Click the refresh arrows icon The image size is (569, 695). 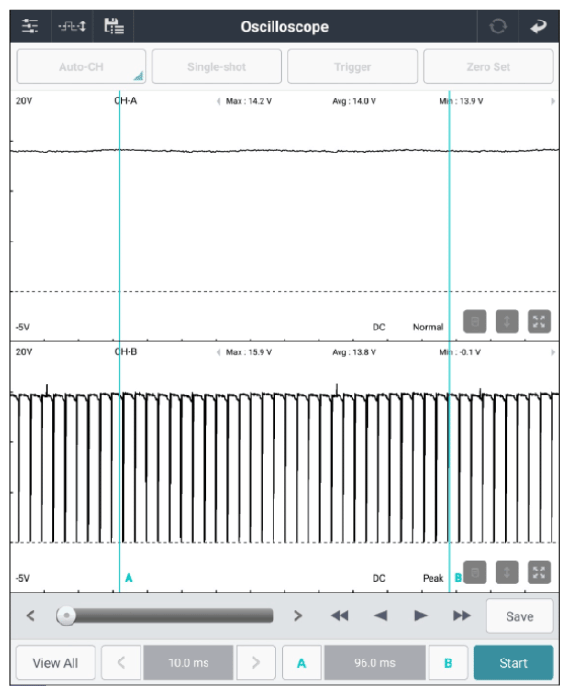click(498, 26)
